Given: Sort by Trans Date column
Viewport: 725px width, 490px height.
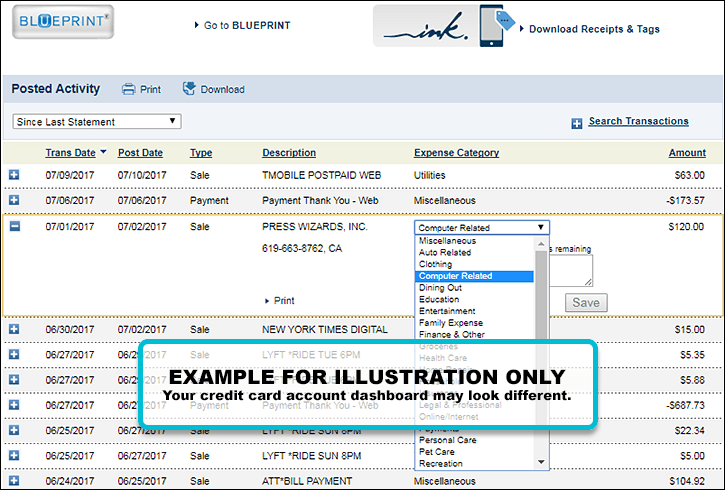Looking at the screenshot, I should (x=70, y=153).
